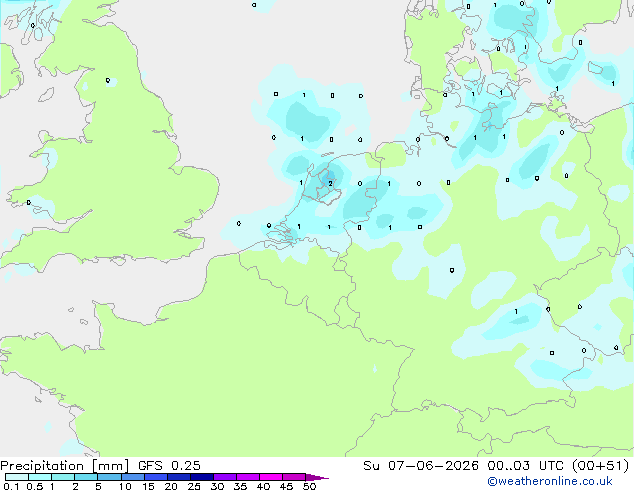Select the '0.1' legend scale label
Viewport: 634px width, 490px height.
tap(11, 486)
